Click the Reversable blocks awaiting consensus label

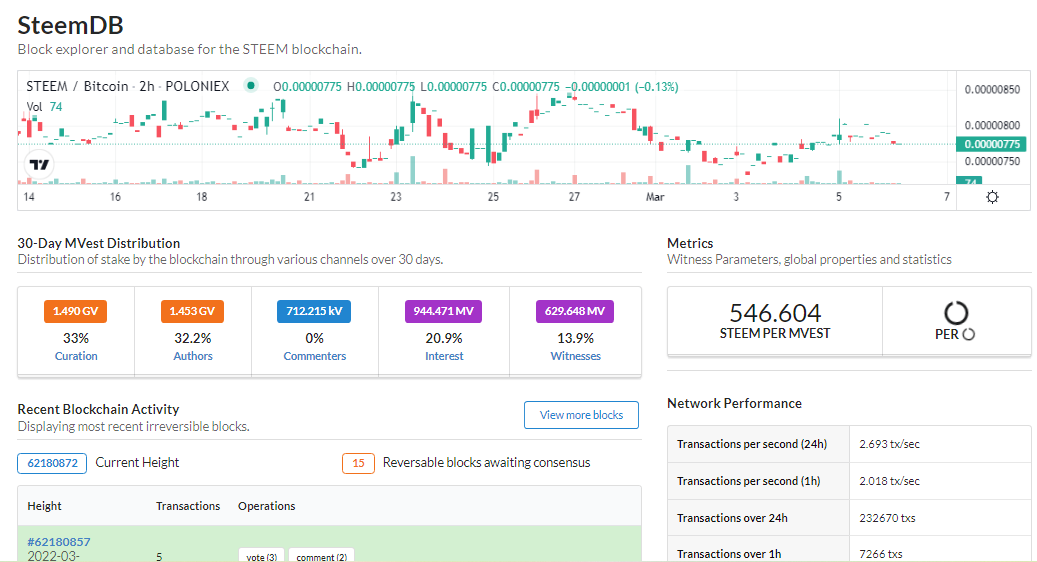tap(486, 463)
